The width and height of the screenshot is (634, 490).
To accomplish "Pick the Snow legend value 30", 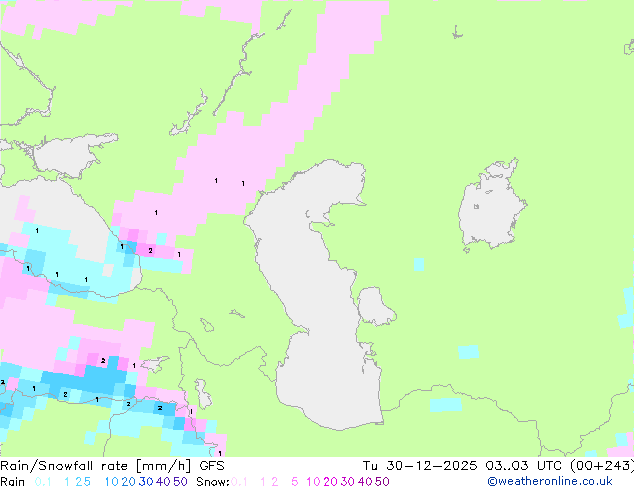I will pyautogui.click(x=348, y=482).
